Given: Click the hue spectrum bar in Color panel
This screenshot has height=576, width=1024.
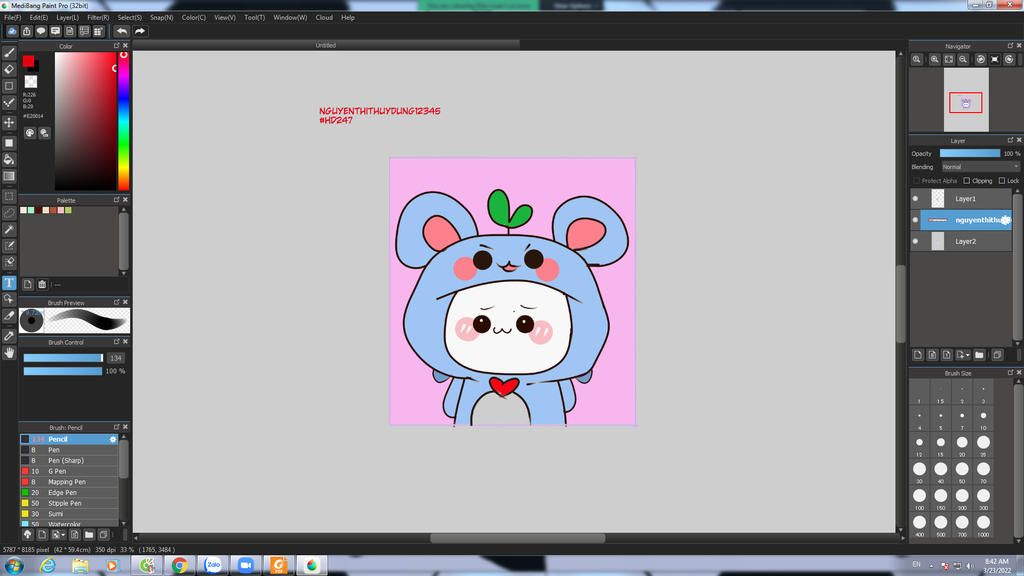Looking at the screenshot, I should [123, 121].
